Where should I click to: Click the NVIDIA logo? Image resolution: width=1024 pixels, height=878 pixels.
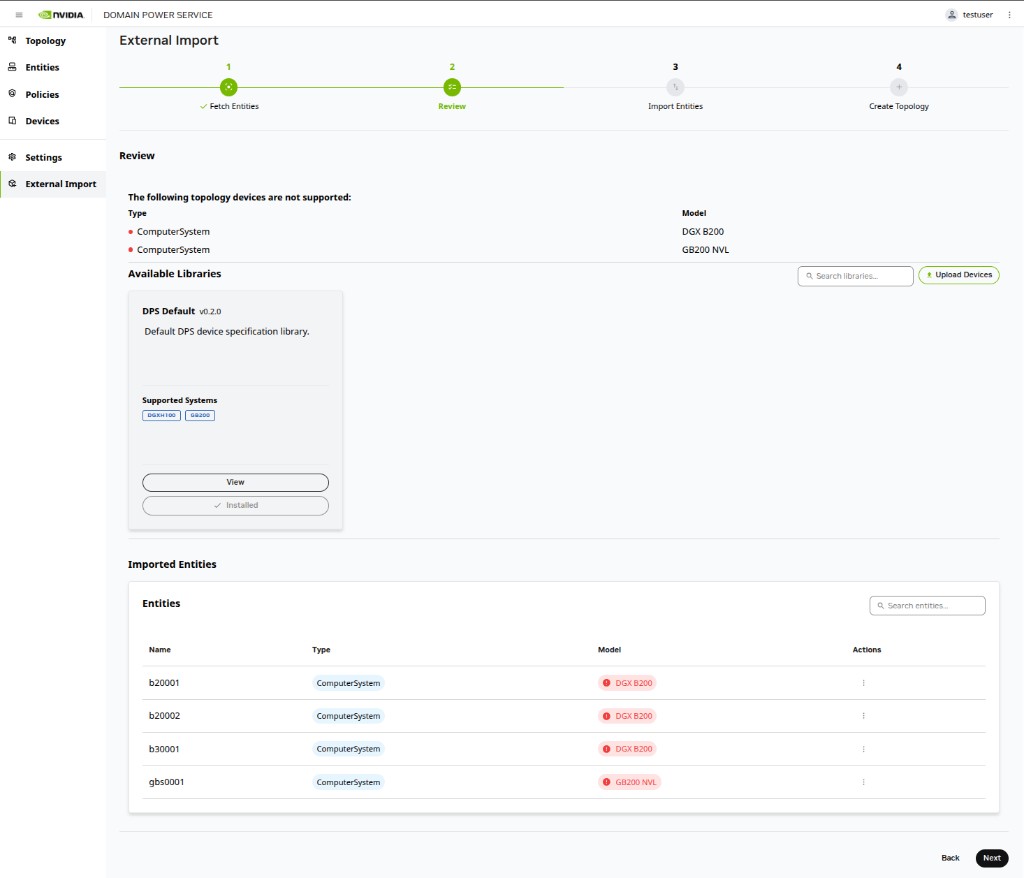(x=61, y=14)
